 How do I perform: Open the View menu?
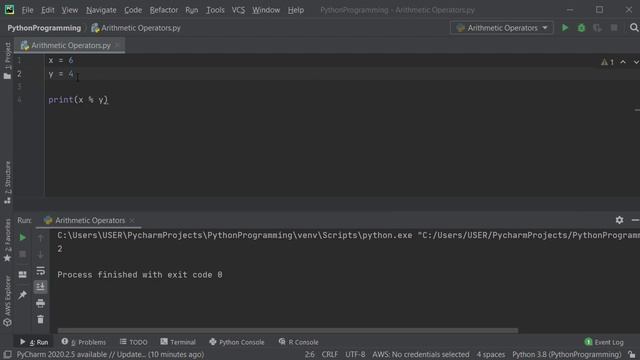[70, 10]
